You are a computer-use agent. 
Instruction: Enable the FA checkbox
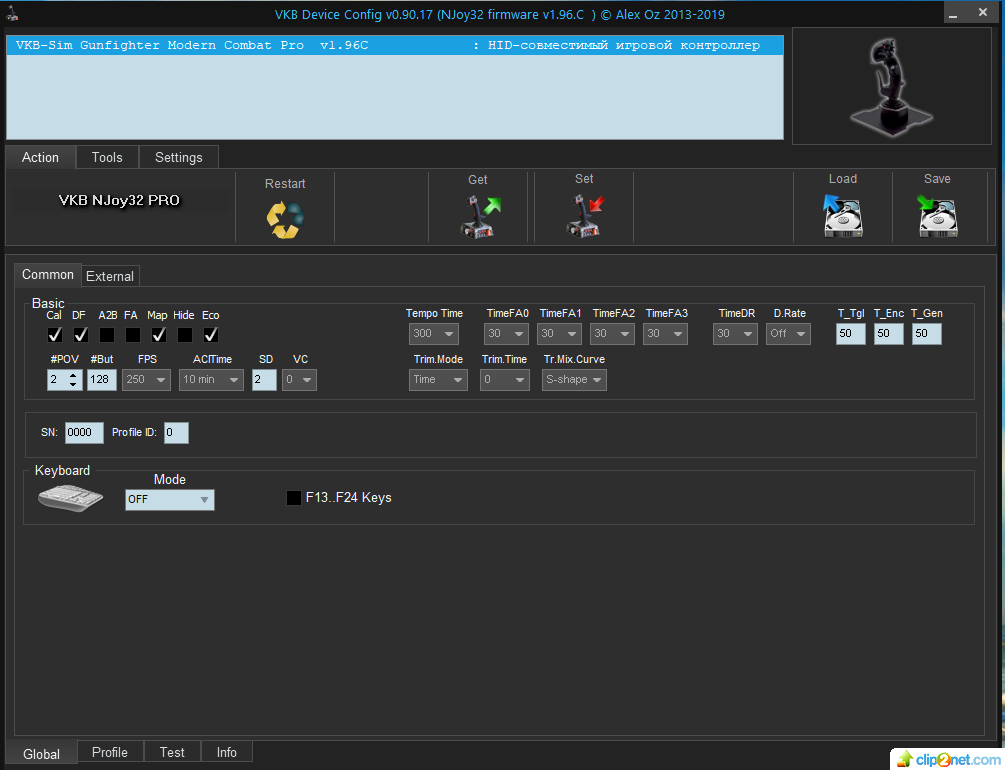[133, 335]
